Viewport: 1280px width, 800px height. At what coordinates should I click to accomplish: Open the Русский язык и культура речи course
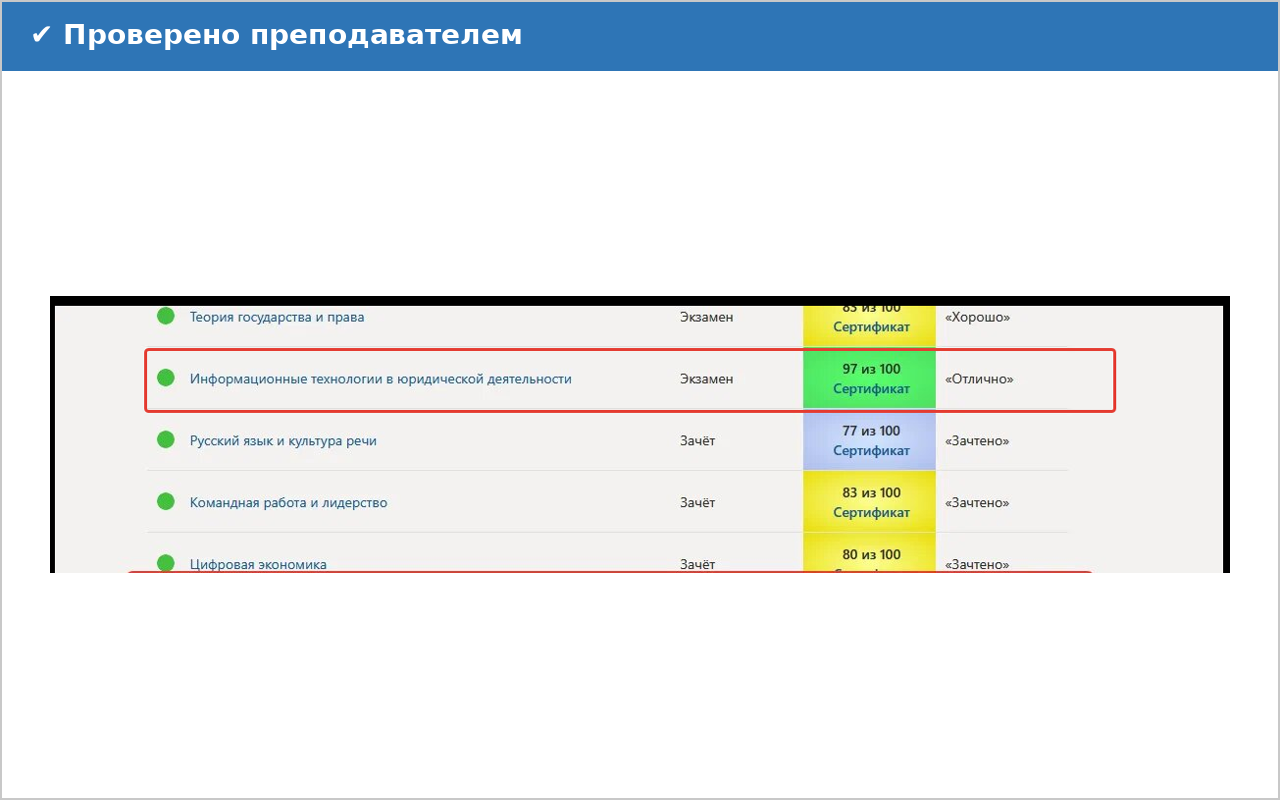(x=283, y=441)
